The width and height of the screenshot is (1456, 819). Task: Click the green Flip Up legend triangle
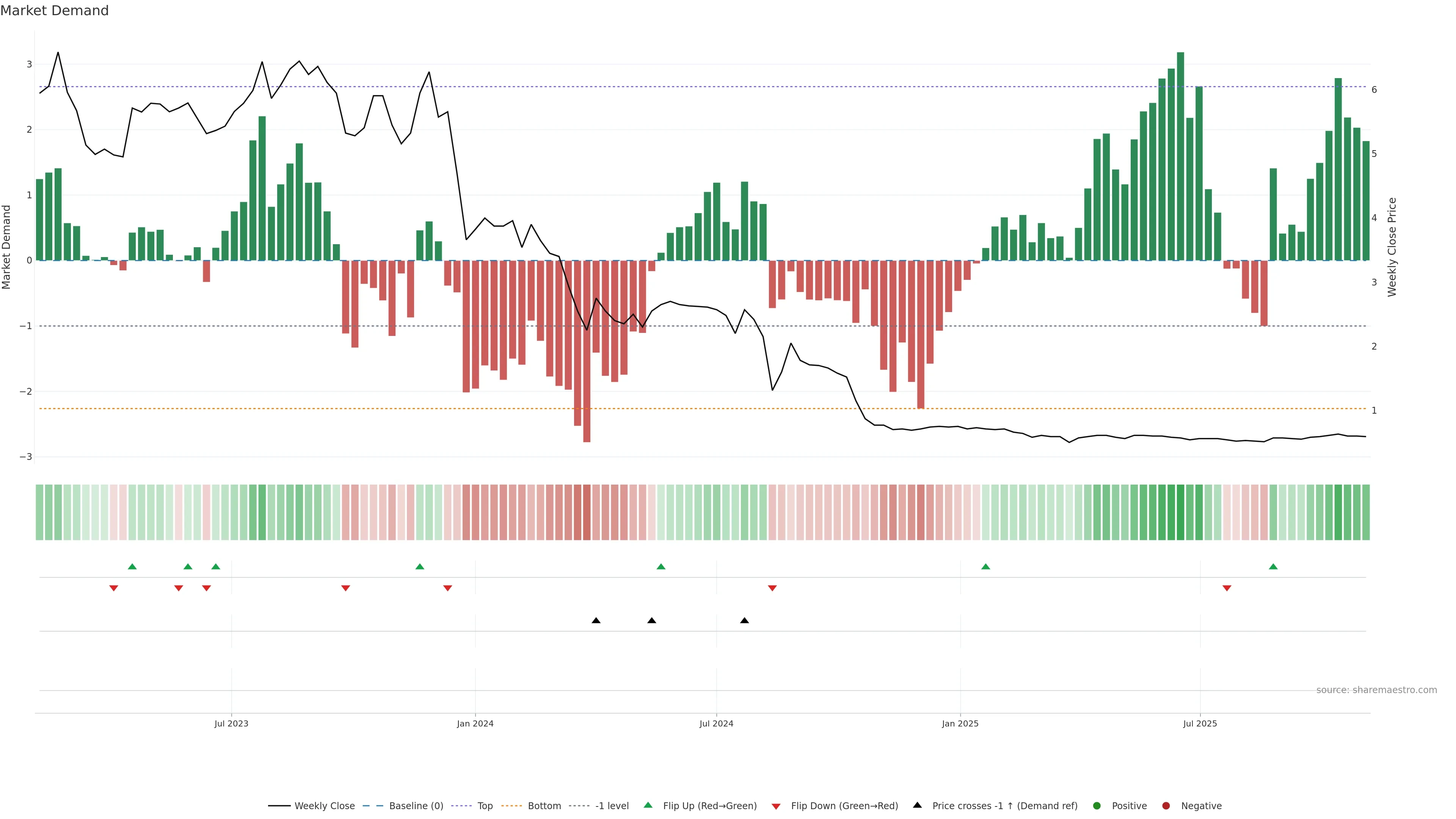click(648, 805)
